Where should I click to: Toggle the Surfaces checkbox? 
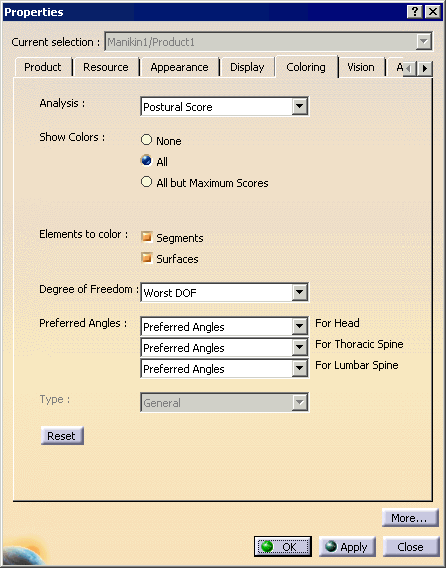coord(146,258)
